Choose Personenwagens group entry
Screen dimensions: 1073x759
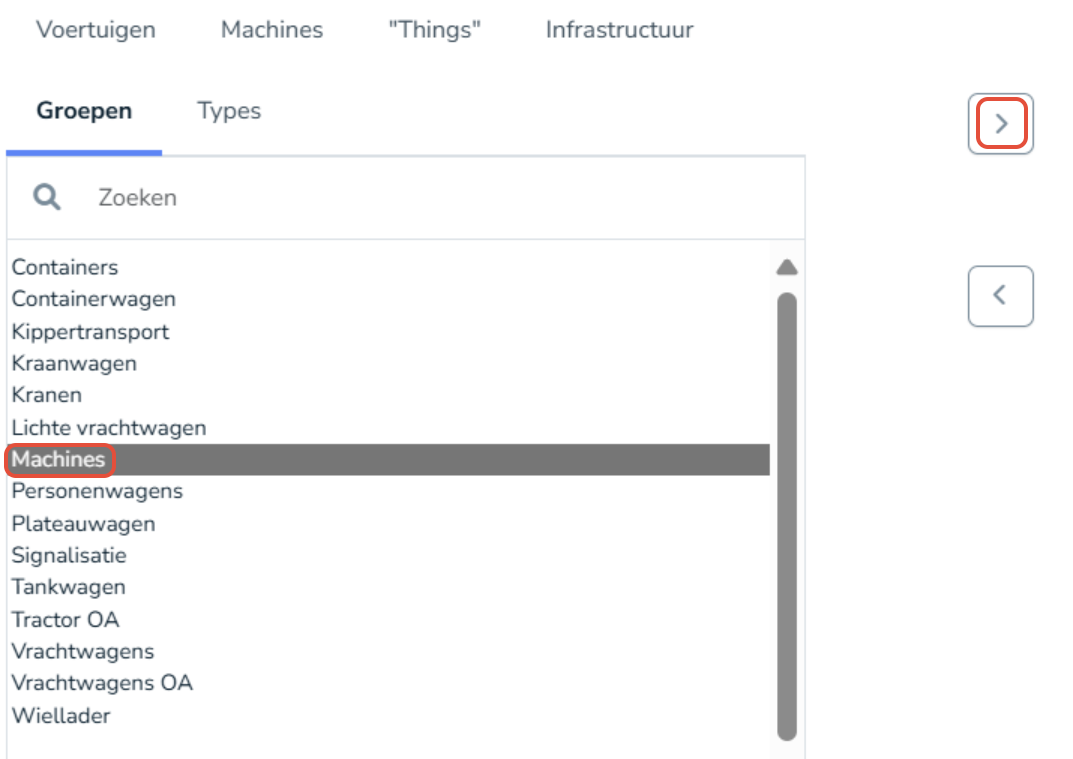[97, 491]
